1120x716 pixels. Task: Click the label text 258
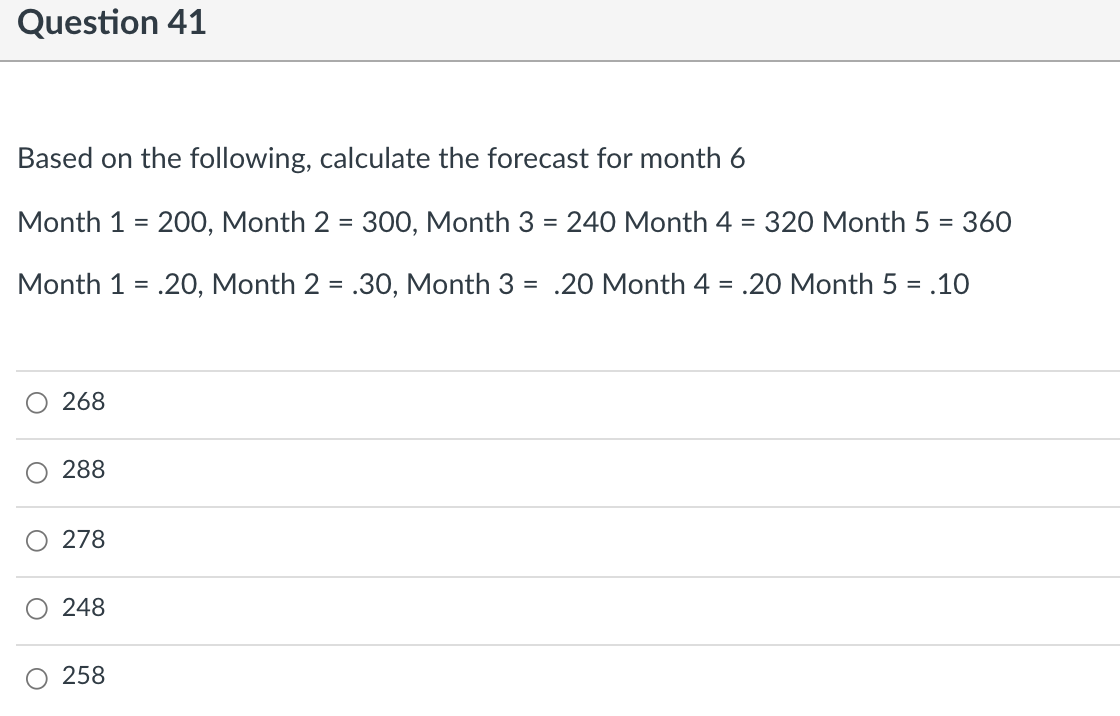(x=84, y=676)
